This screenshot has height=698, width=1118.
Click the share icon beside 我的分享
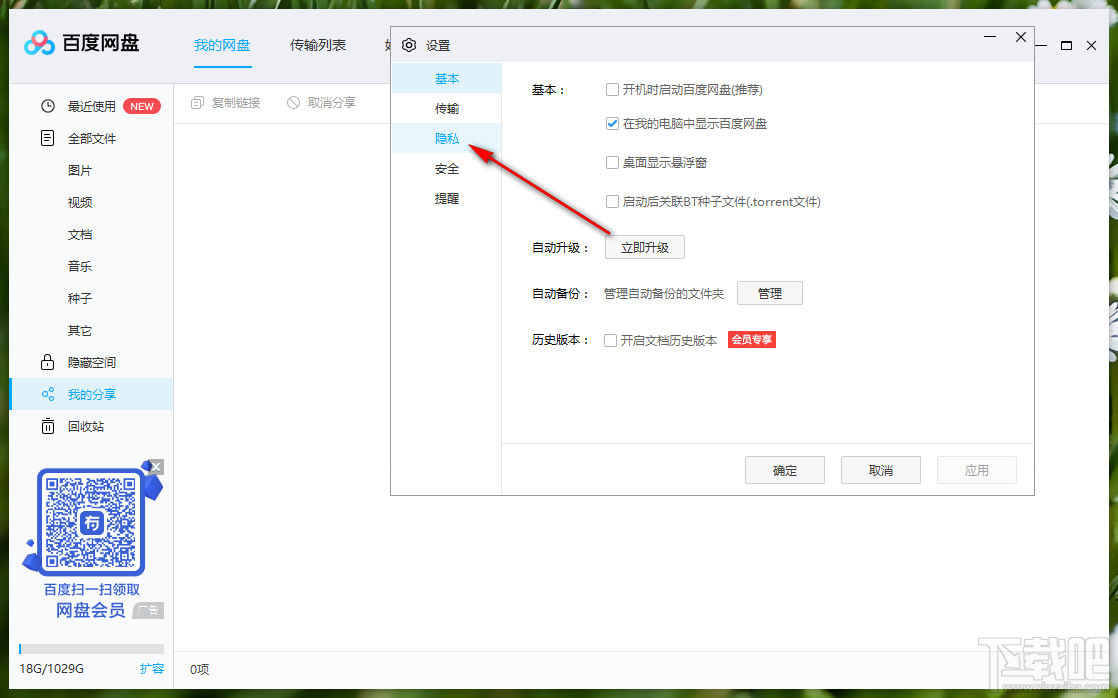tap(48, 394)
